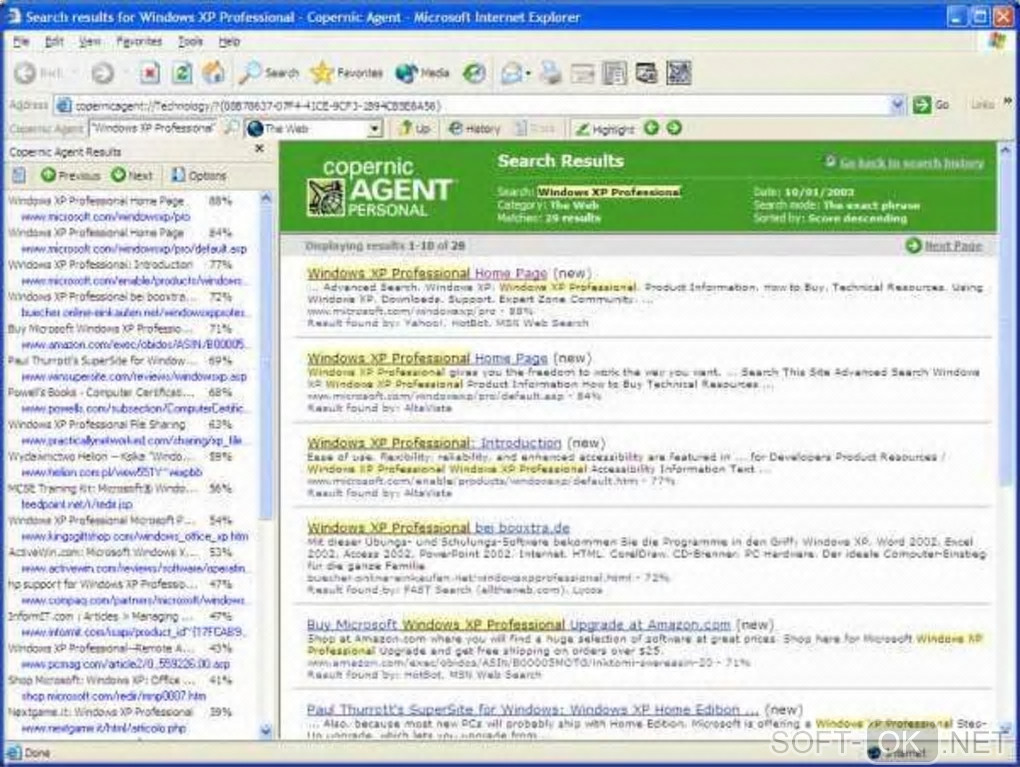Image resolution: width=1020 pixels, height=767 pixels.
Task: Open the Edit menu
Action: [x=54, y=41]
